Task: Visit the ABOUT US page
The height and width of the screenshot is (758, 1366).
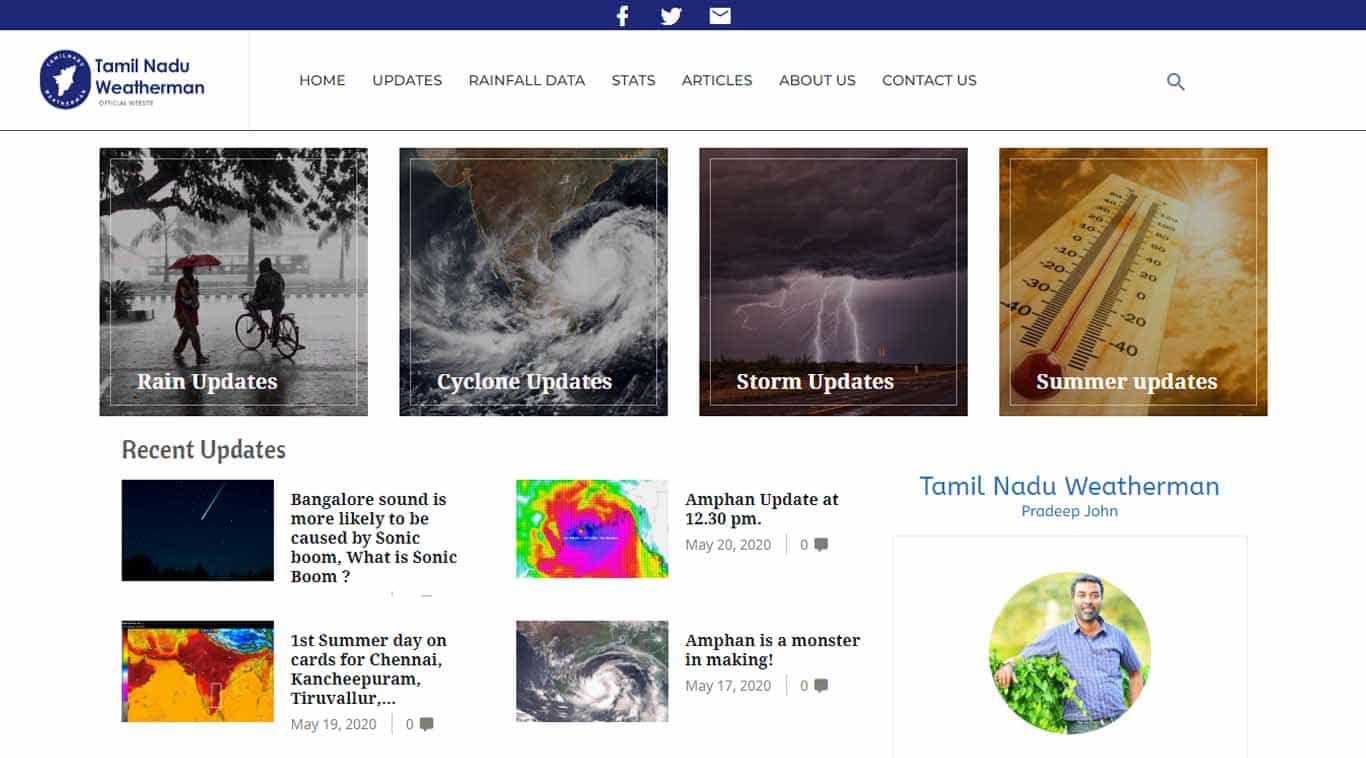Action: (x=817, y=80)
